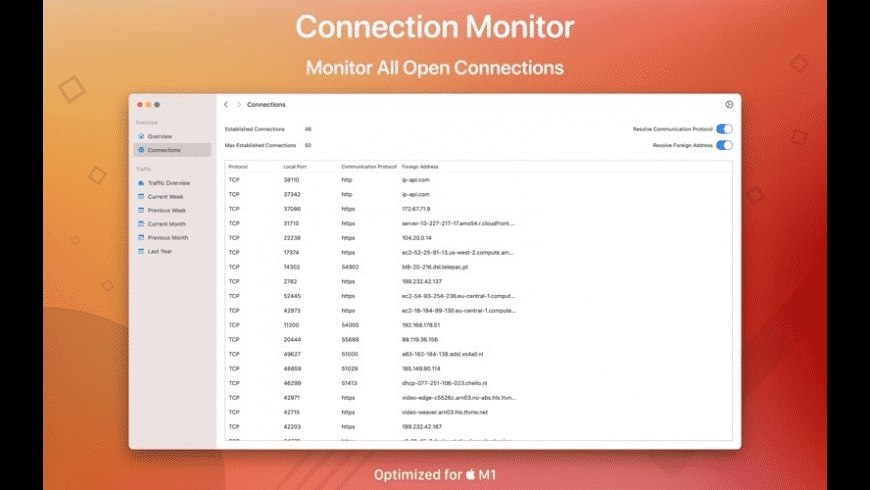Go forward with the right chevron
Viewport: 870px width, 490px height.
tap(238, 104)
